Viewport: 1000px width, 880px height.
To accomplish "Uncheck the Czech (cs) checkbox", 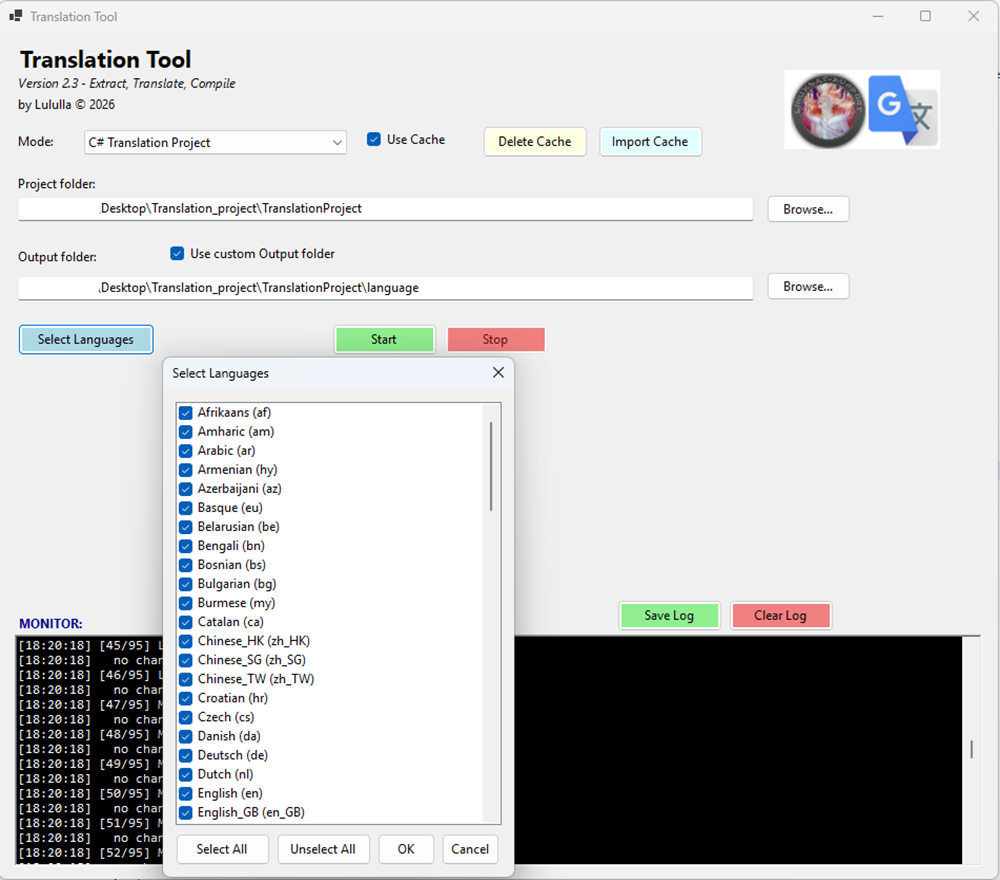I will (186, 717).
